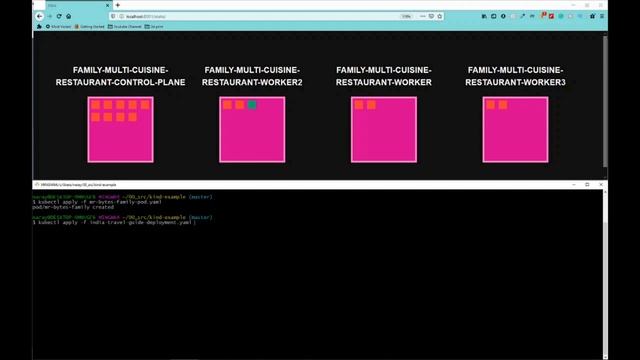Bookmark this page with the star
Image resolution: width=640 pixels, height=360 pixels.
(x=440, y=16)
